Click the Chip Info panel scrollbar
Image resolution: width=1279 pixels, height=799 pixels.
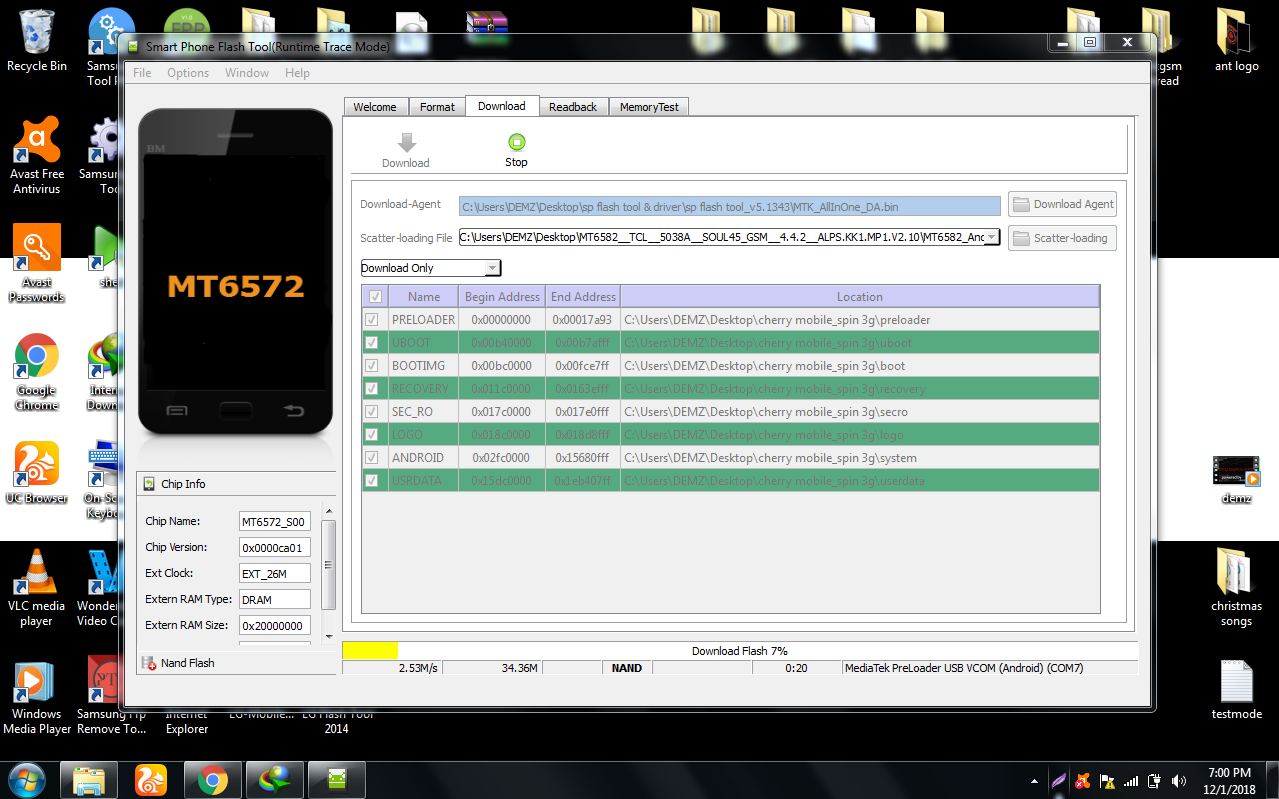click(x=328, y=565)
